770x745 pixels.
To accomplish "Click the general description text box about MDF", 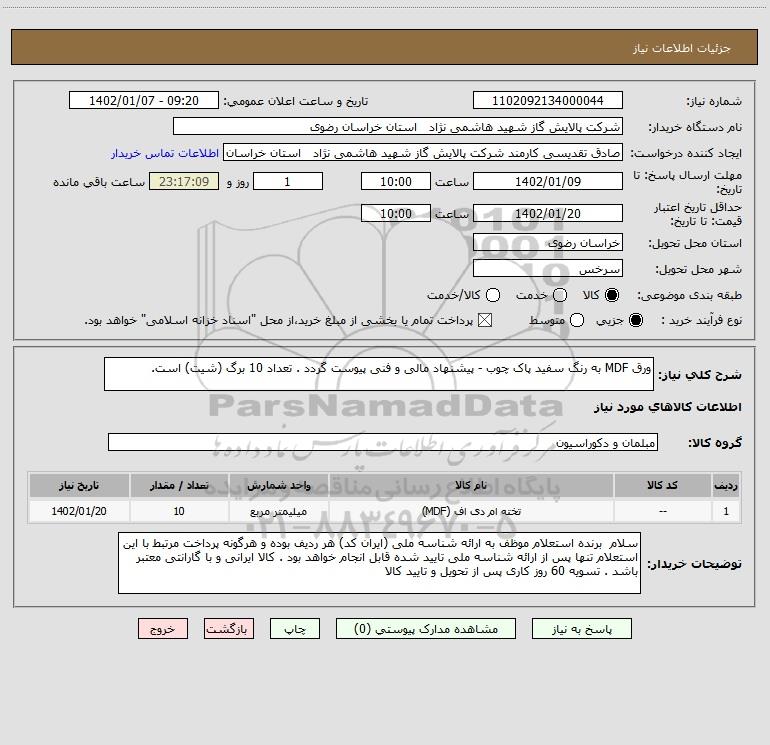I will [379, 374].
